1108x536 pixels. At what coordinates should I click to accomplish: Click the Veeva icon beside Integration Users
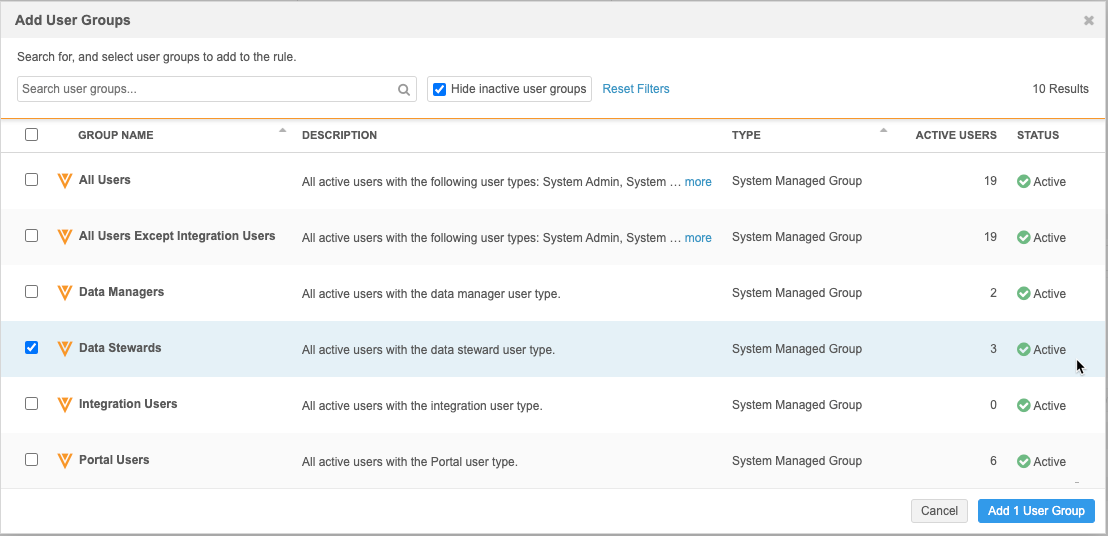tap(65, 405)
